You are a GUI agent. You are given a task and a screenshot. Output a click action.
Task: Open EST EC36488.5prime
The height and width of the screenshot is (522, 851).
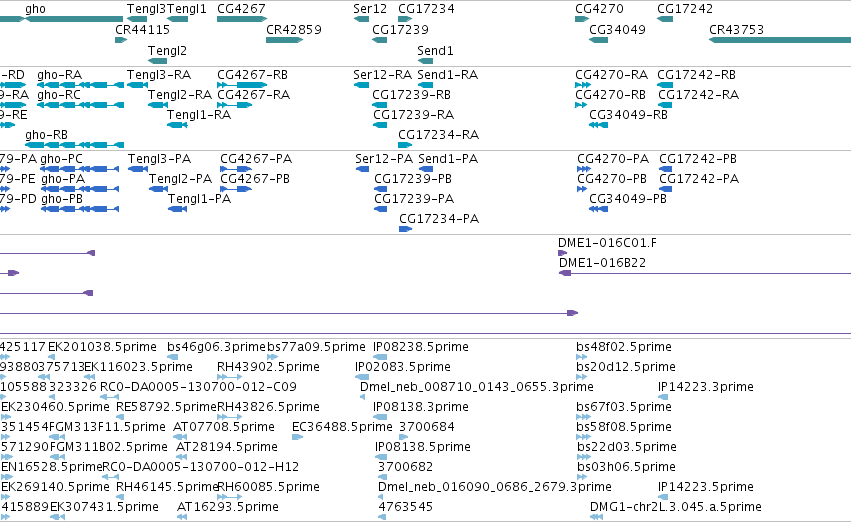(342, 427)
